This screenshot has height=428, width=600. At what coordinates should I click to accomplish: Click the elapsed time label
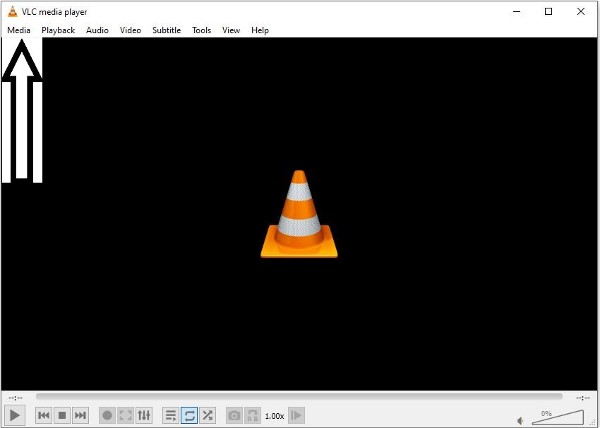pyautogui.click(x=15, y=398)
